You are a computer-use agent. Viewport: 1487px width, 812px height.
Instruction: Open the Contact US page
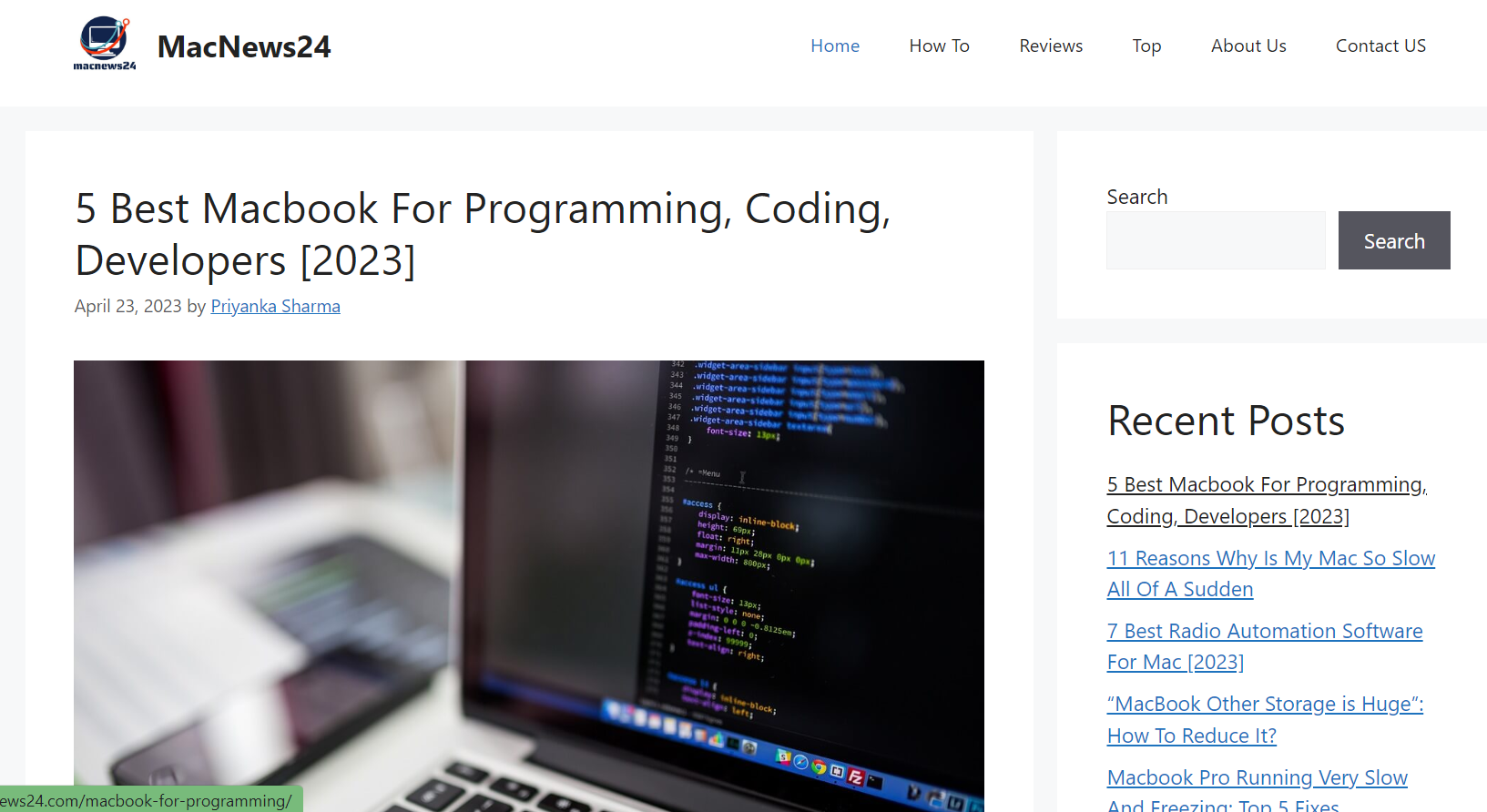1380,46
